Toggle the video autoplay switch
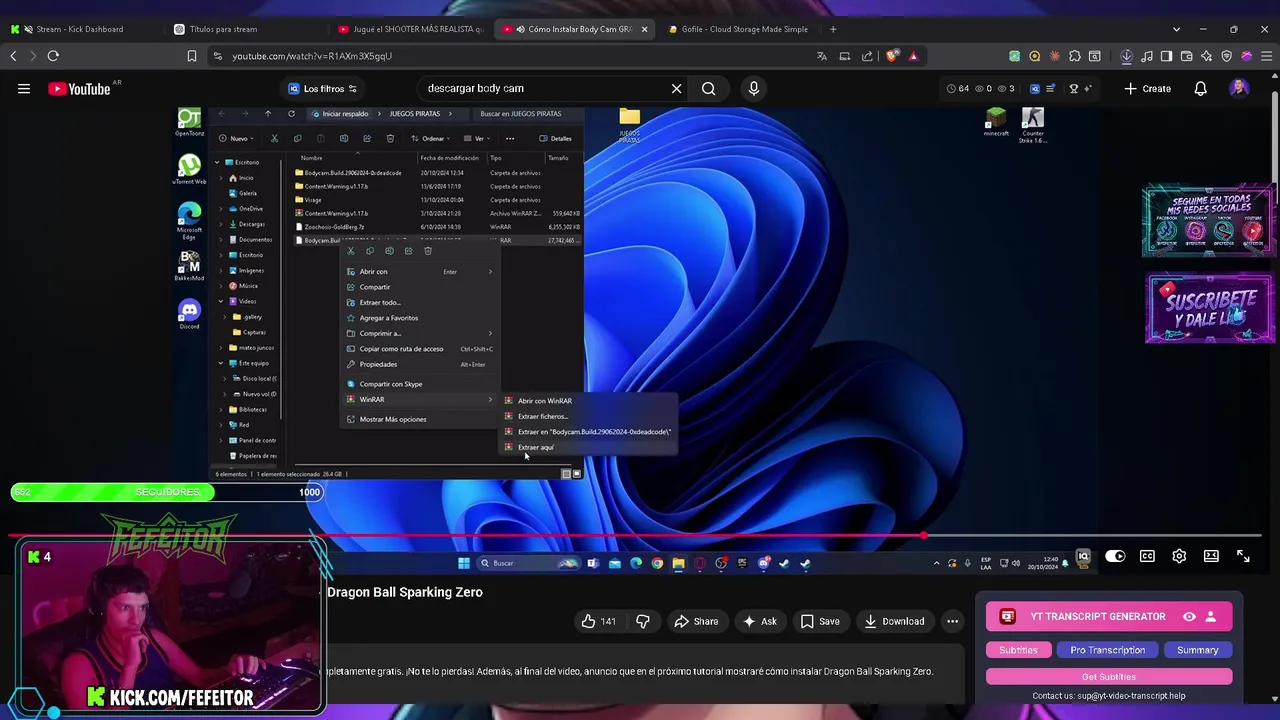Image resolution: width=1280 pixels, height=720 pixels. point(1115,556)
